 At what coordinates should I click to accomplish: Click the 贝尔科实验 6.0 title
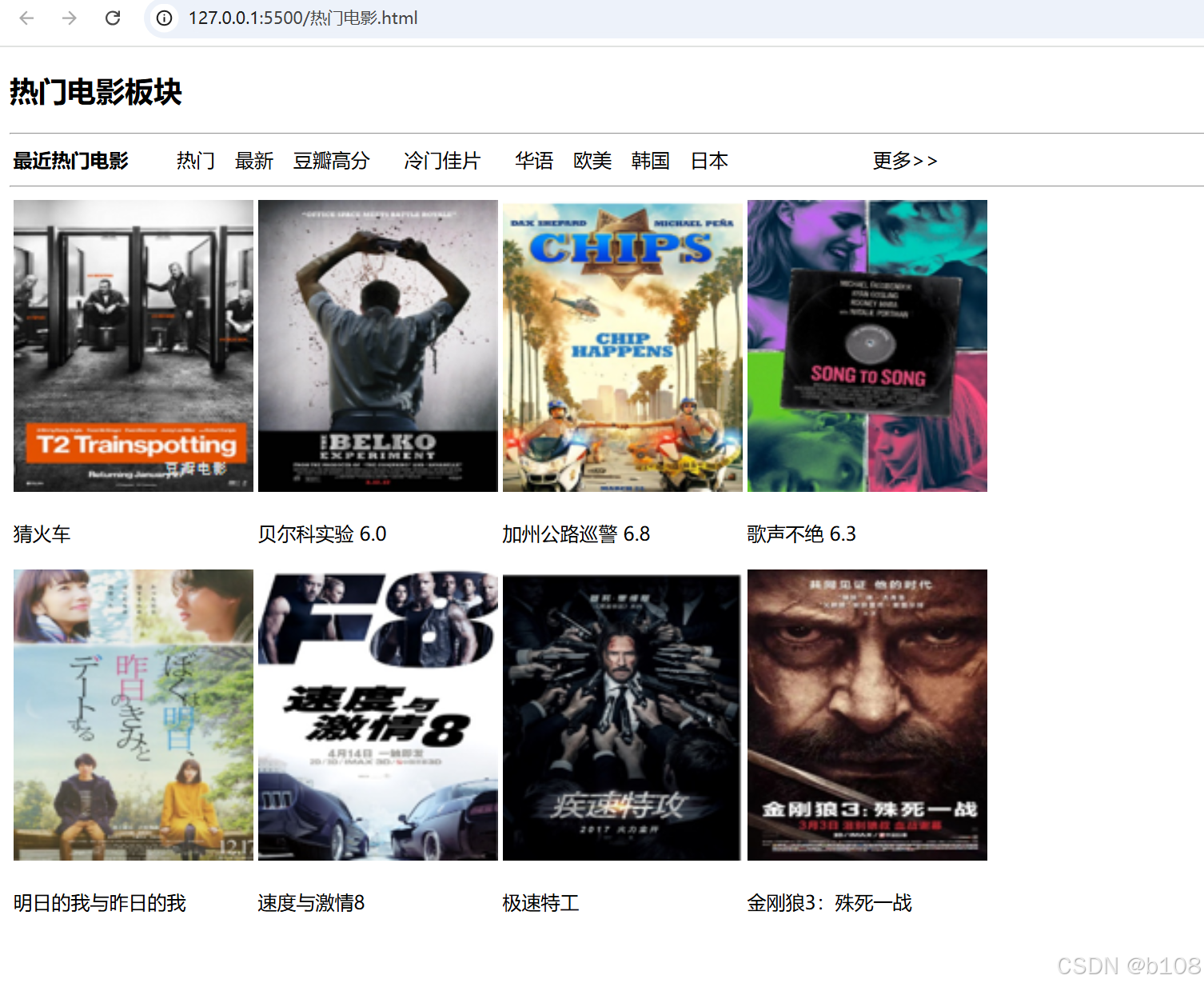click(322, 533)
